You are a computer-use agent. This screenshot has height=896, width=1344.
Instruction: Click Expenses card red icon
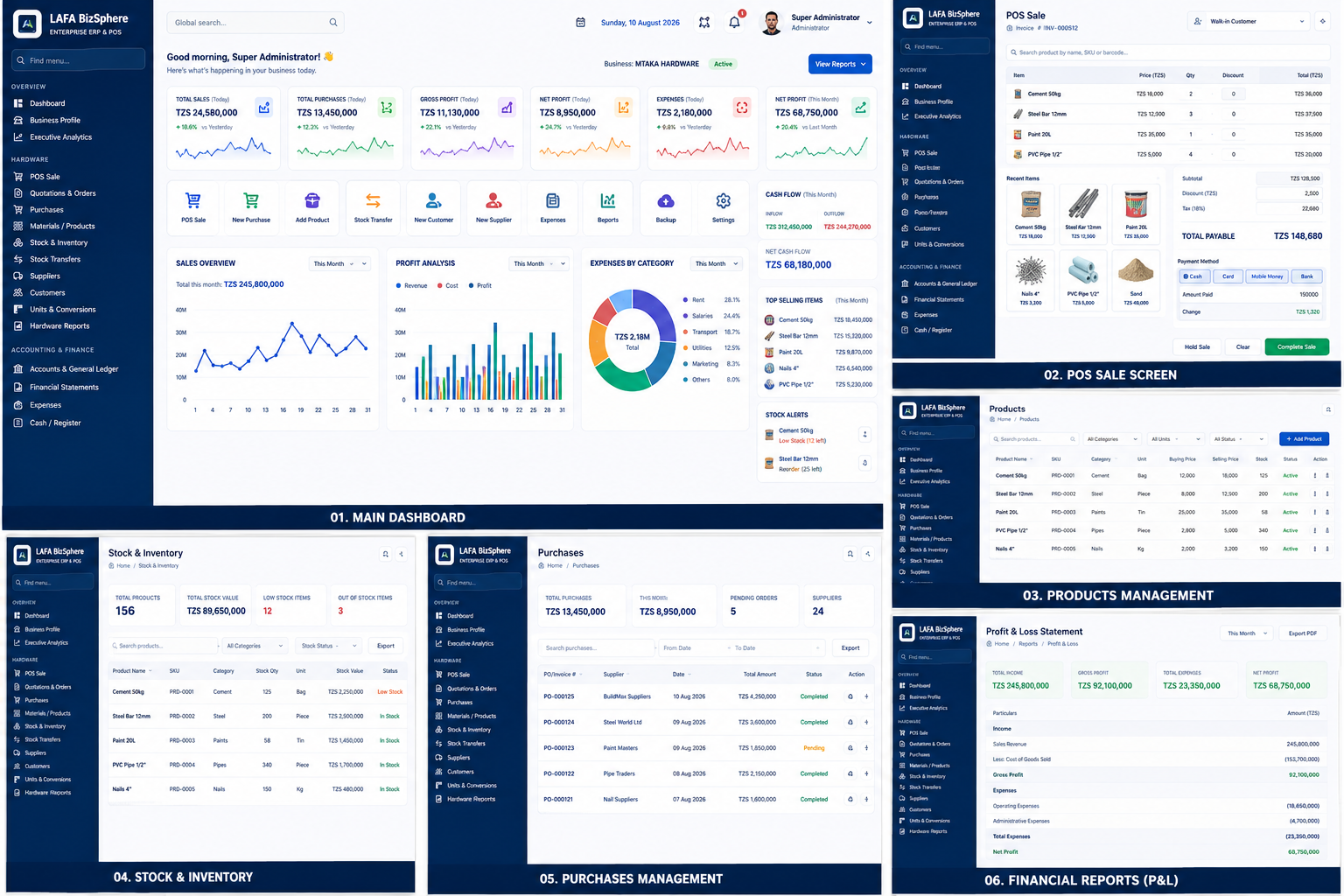coord(742,108)
